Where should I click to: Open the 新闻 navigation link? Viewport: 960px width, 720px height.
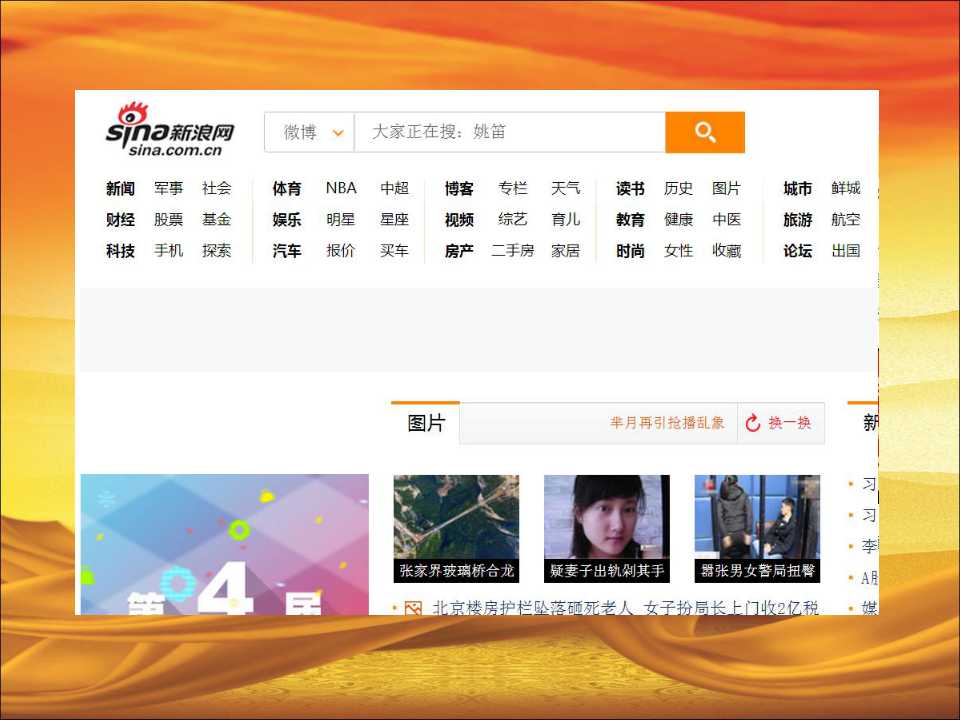click(120, 188)
